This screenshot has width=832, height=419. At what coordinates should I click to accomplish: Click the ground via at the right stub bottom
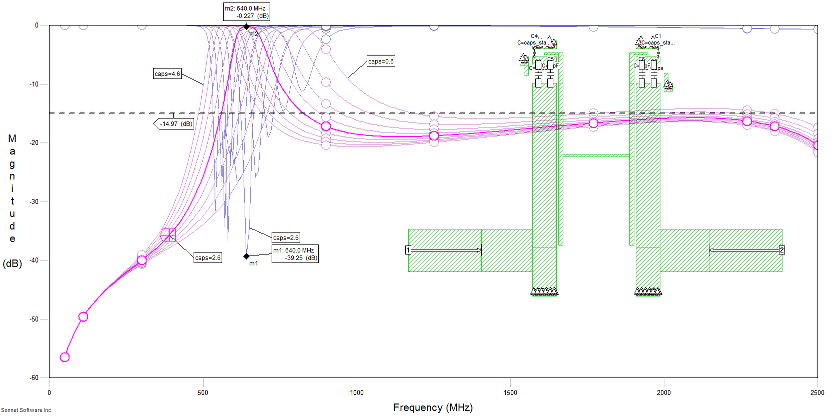(x=648, y=291)
